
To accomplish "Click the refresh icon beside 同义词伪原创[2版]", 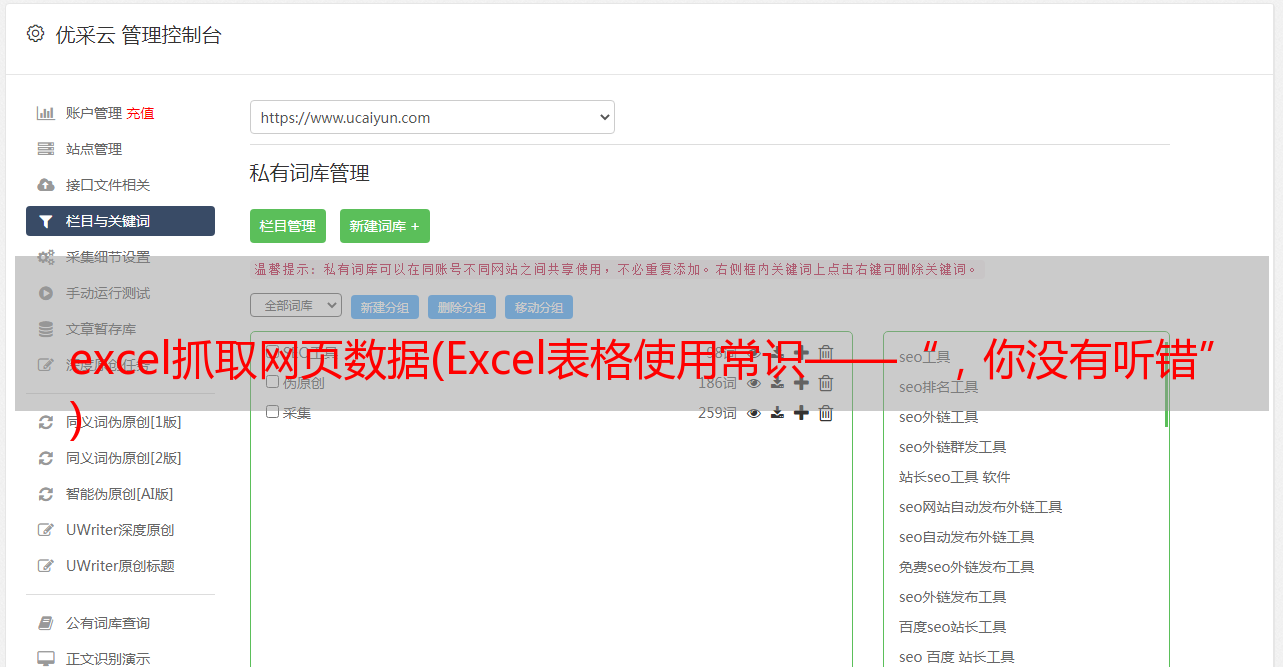I will (x=45, y=458).
